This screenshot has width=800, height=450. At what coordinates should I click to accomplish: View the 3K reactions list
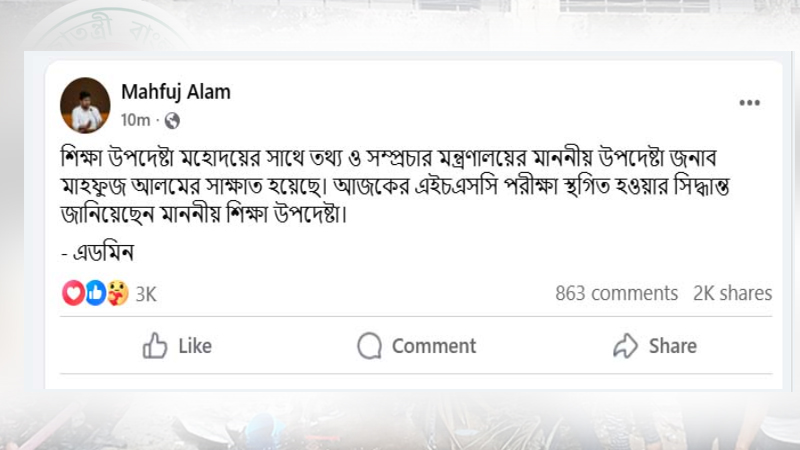click(146, 294)
